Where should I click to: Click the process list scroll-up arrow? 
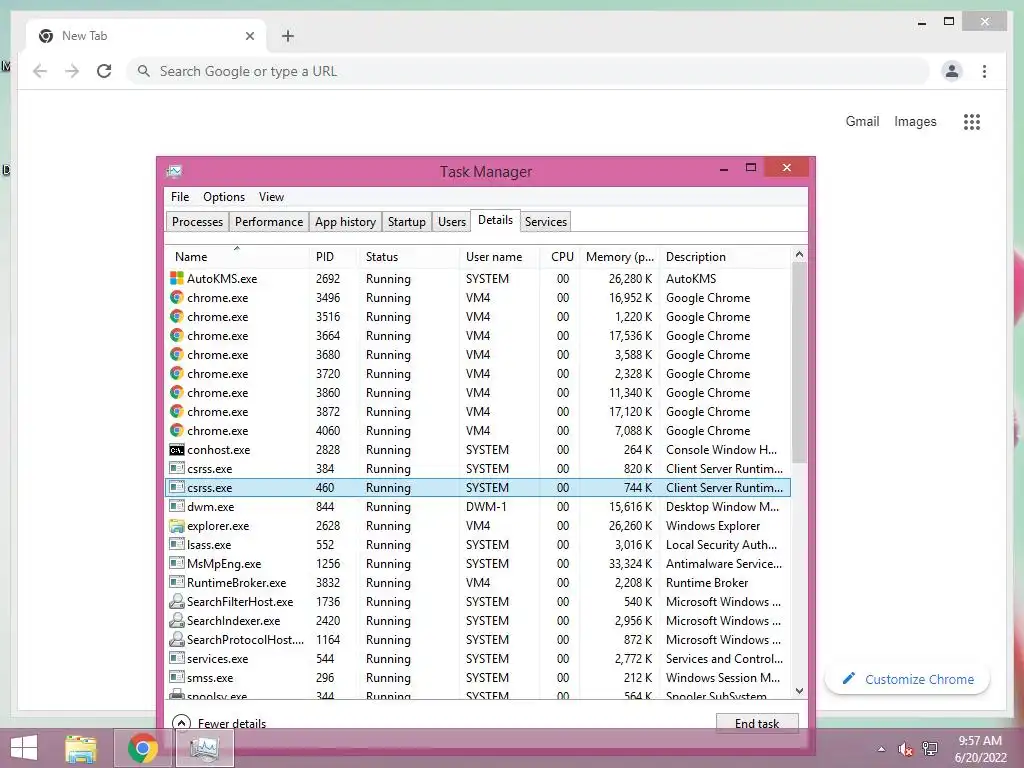pos(799,254)
